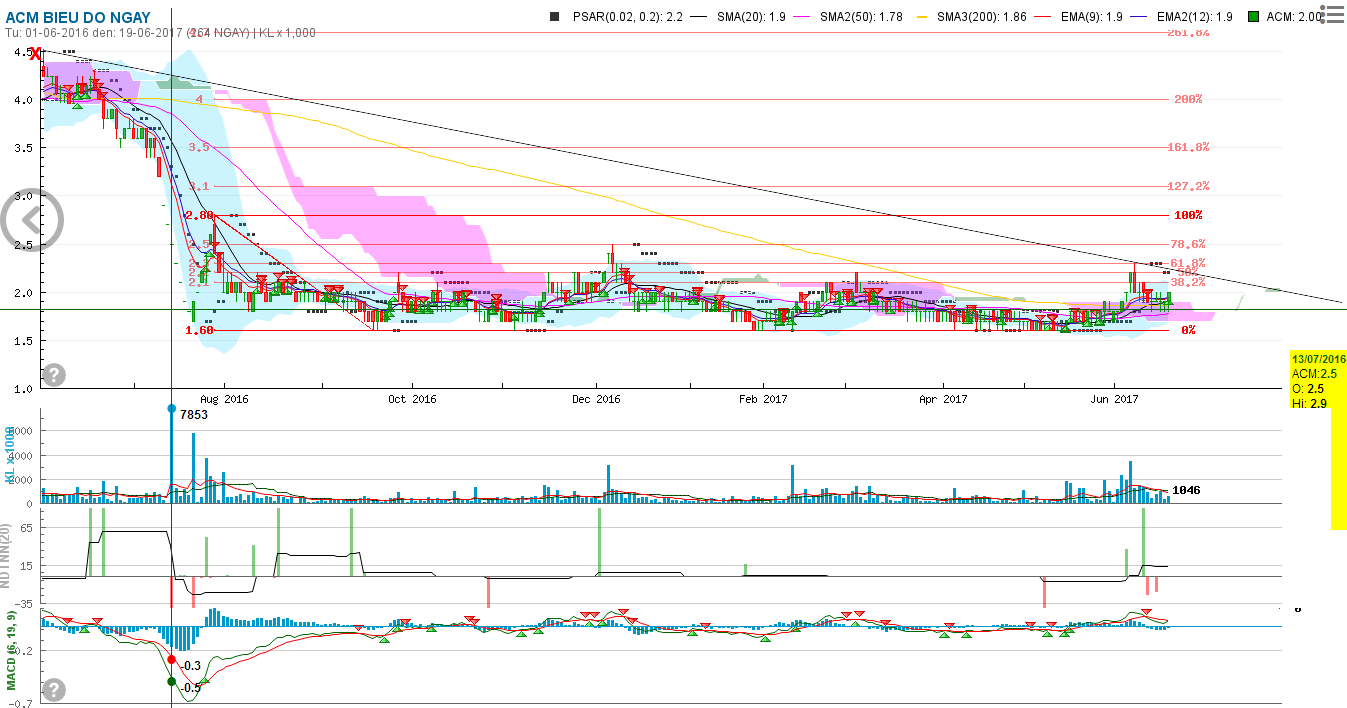Click the 7853 volume peak marker
This screenshot has width=1347, height=708.
(x=172, y=409)
